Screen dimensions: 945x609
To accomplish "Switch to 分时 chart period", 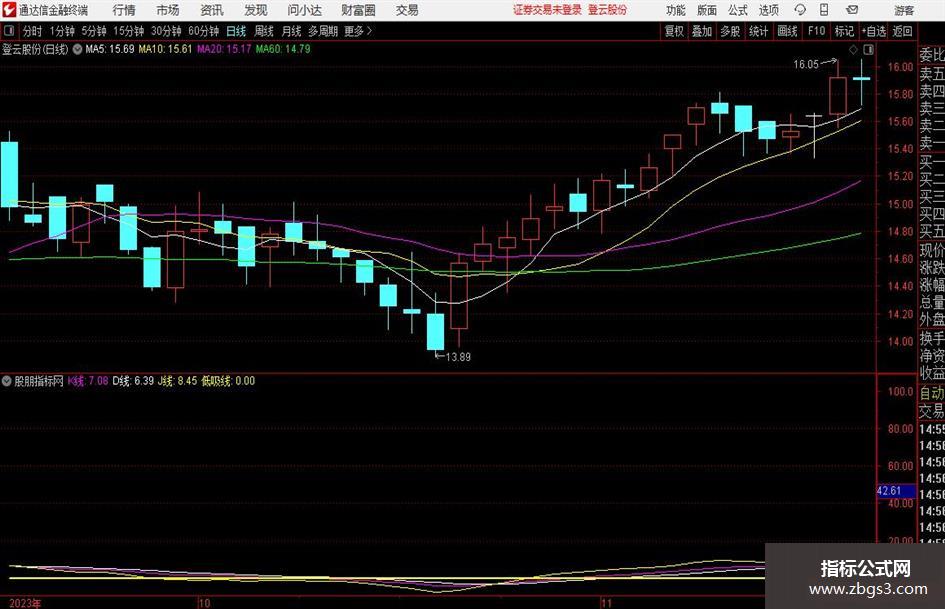I will pos(33,31).
